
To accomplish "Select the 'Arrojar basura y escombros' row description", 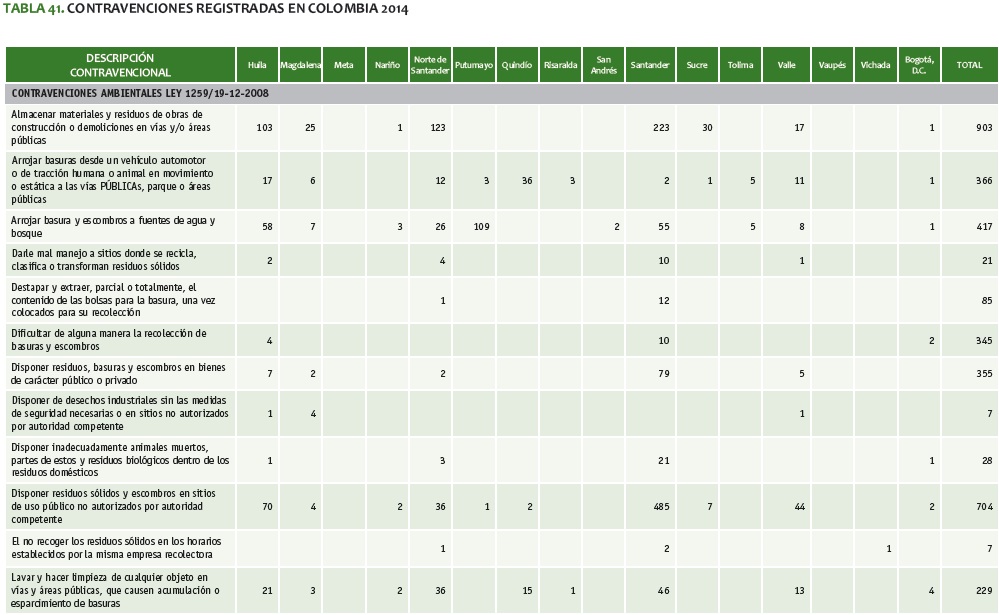I will [x=112, y=226].
